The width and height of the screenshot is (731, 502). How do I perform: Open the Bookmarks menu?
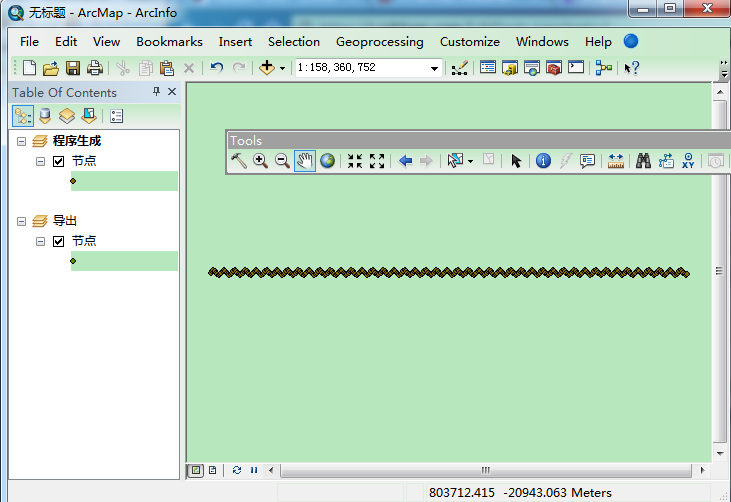click(169, 42)
